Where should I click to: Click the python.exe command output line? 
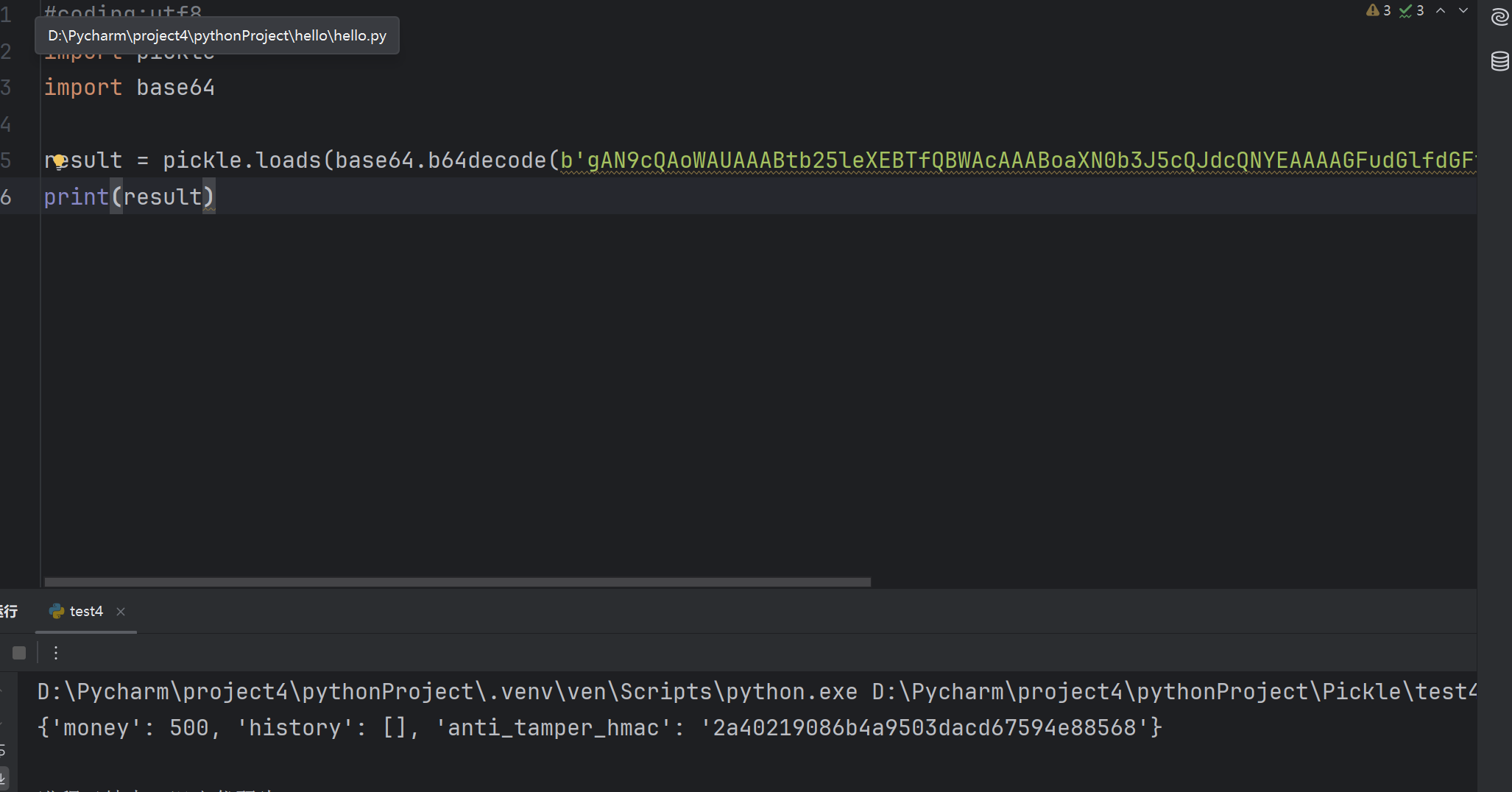pyautogui.click(x=757, y=692)
